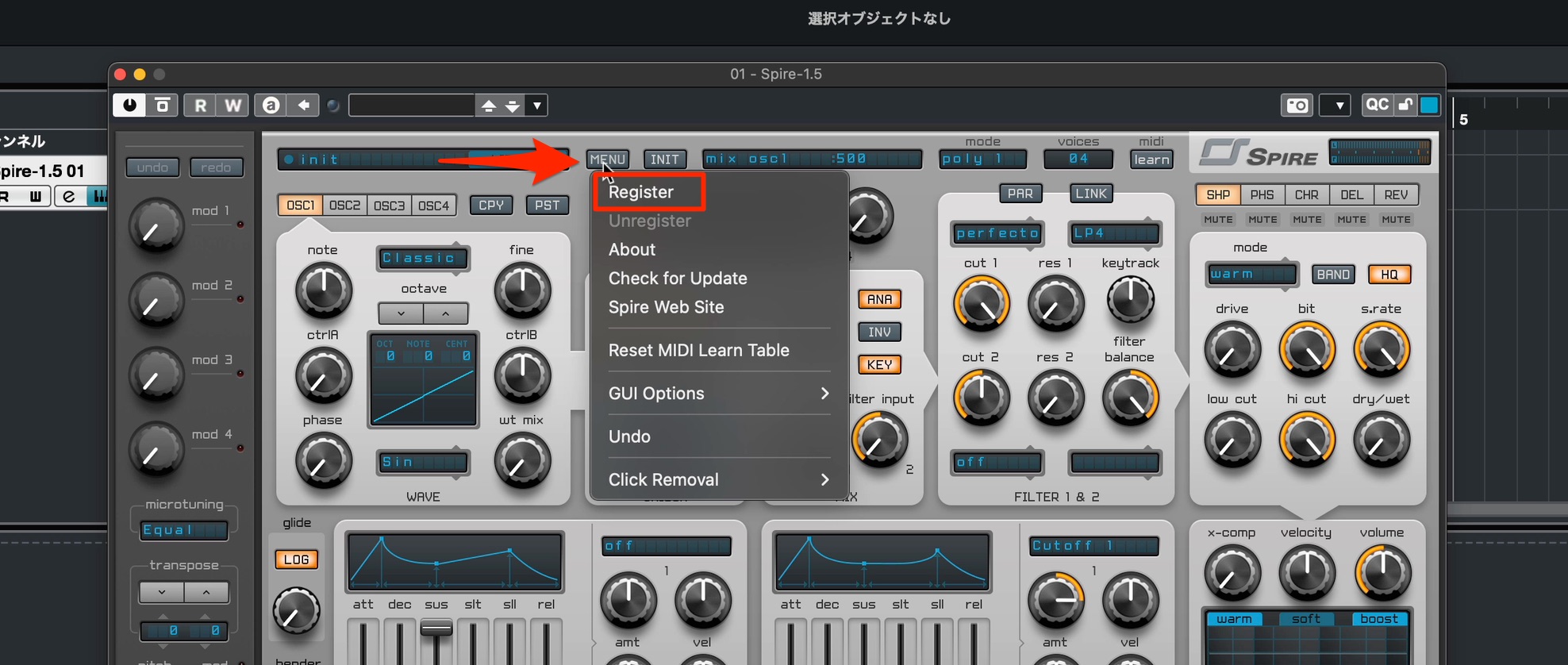Switch to the OSC3 tab
The width and height of the screenshot is (1568, 665).
click(x=389, y=206)
